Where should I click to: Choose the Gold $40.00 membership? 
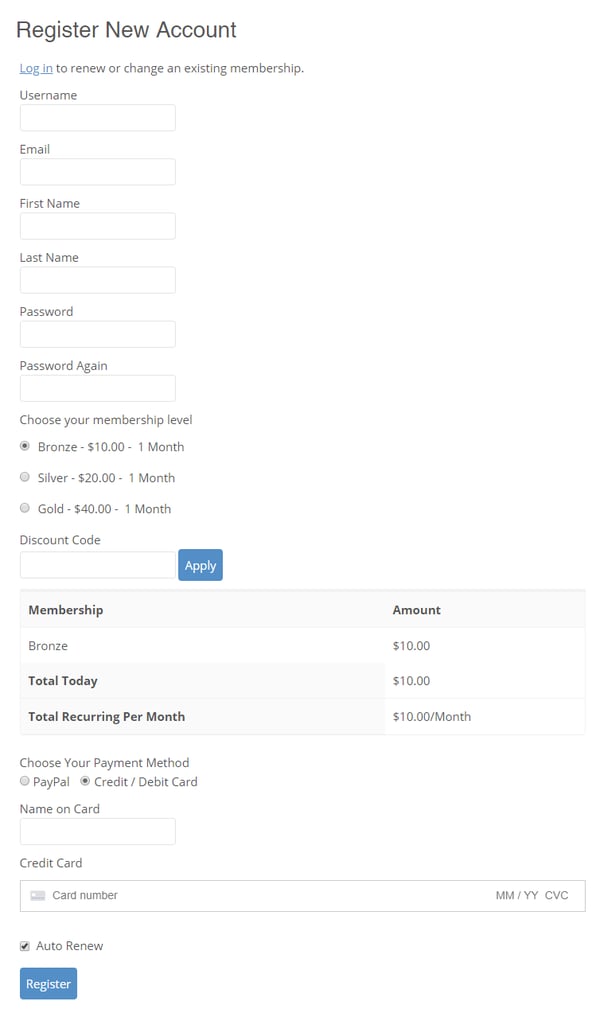[x=25, y=508]
